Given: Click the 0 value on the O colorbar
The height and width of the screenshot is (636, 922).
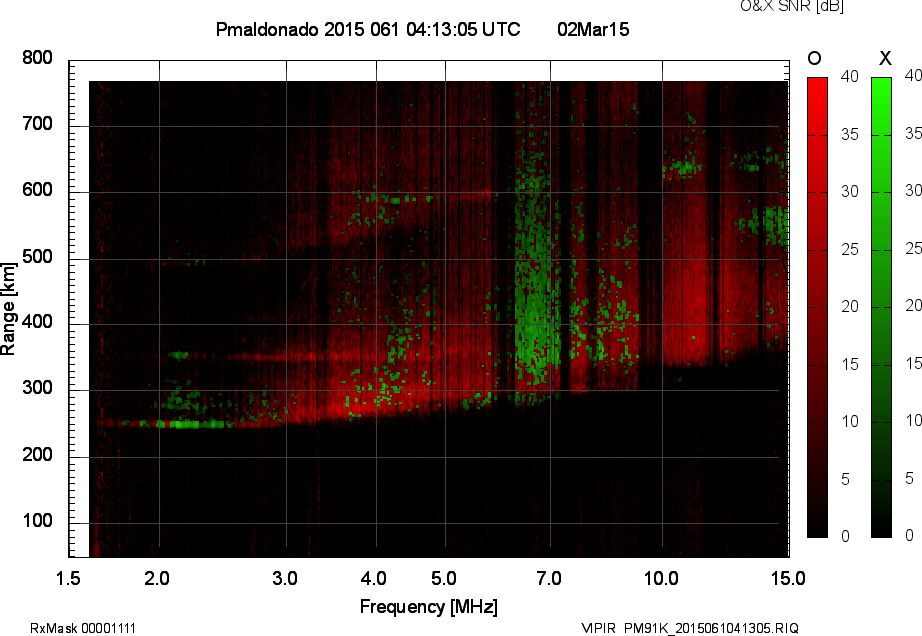Looking at the screenshot, I should pos(846,536).
